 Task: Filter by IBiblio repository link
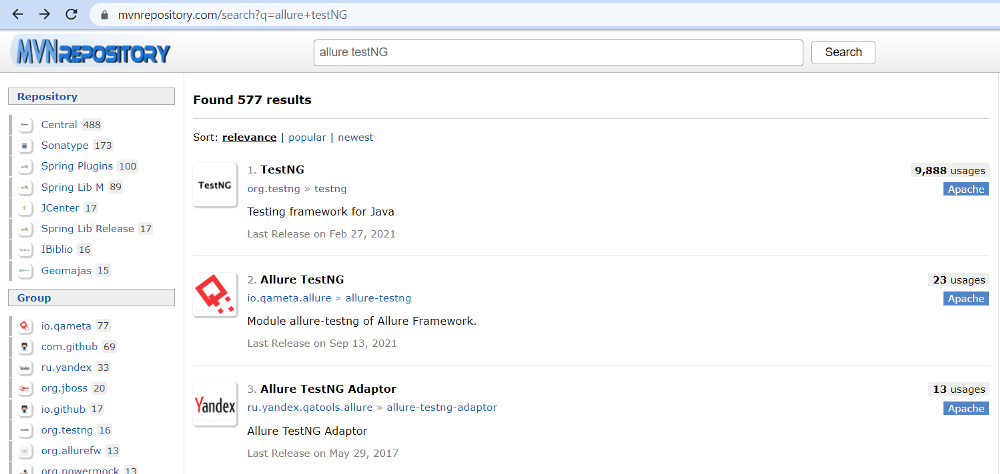(x=57, y=249)
